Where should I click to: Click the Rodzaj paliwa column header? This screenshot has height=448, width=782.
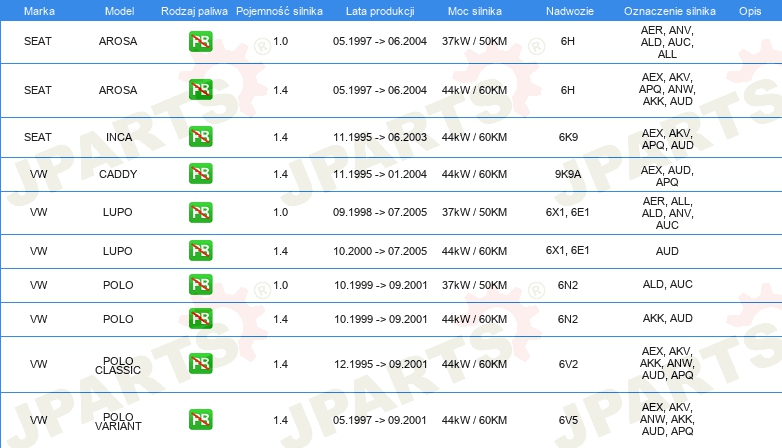(x=194, y=11)
